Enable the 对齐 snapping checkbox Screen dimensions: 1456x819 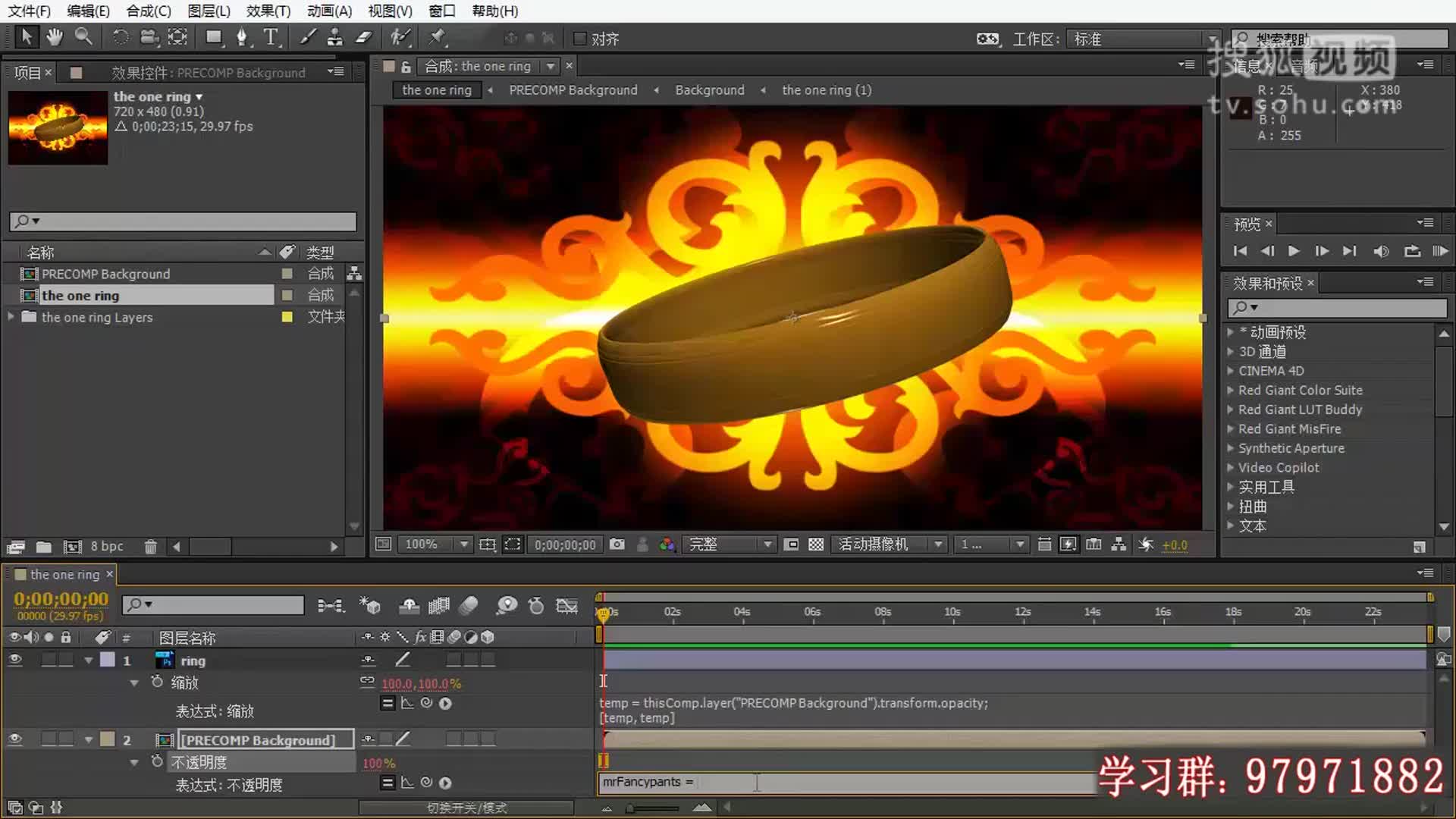pos(580,39)
